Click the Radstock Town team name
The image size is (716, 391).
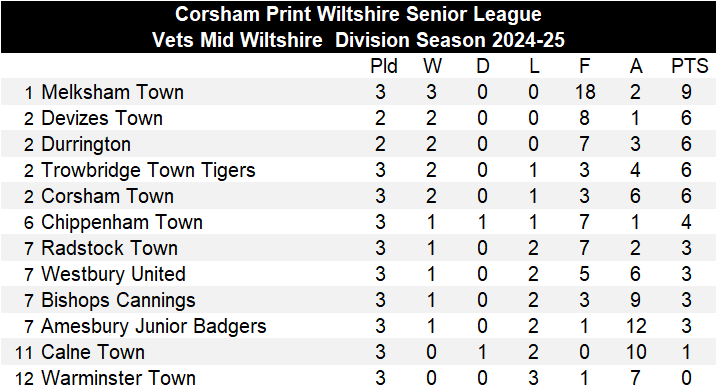(109, 248)
